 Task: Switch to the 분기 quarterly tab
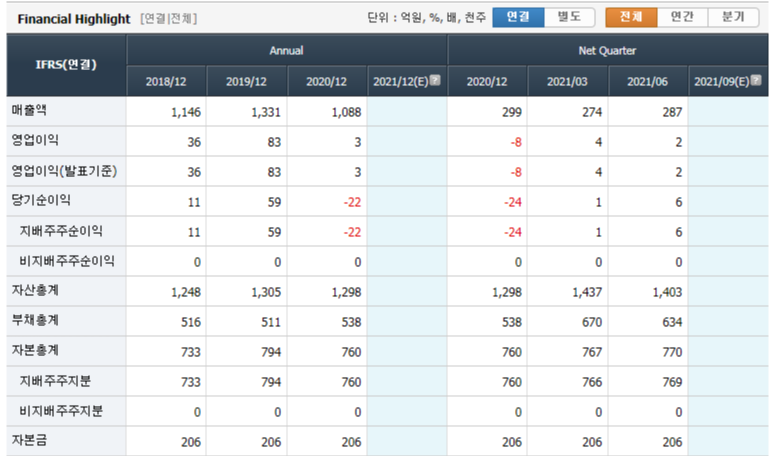click(733, 17)
